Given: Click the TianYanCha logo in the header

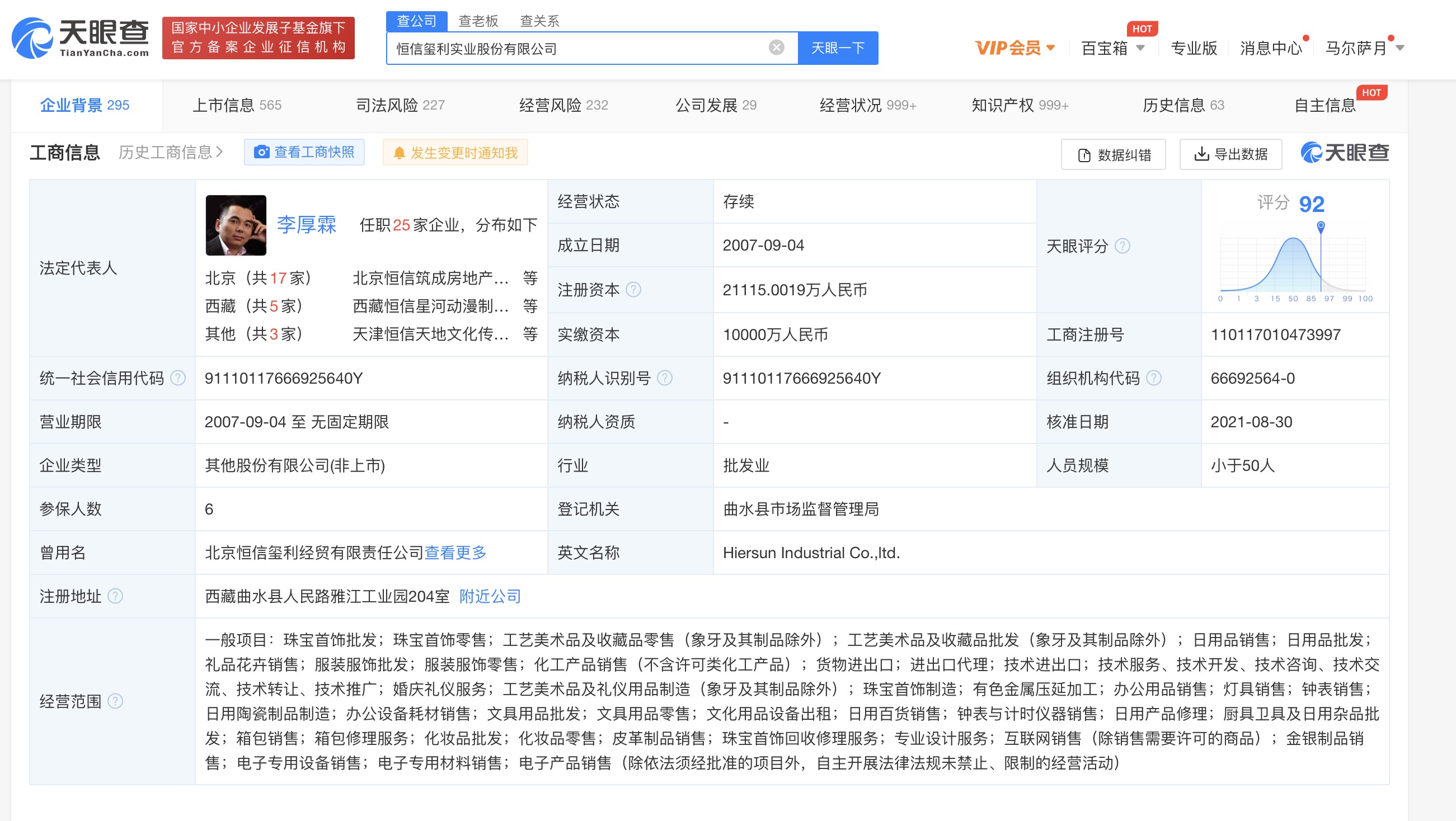Looking at the screenshot, I should pyautogui.click(x=81, y=37).
